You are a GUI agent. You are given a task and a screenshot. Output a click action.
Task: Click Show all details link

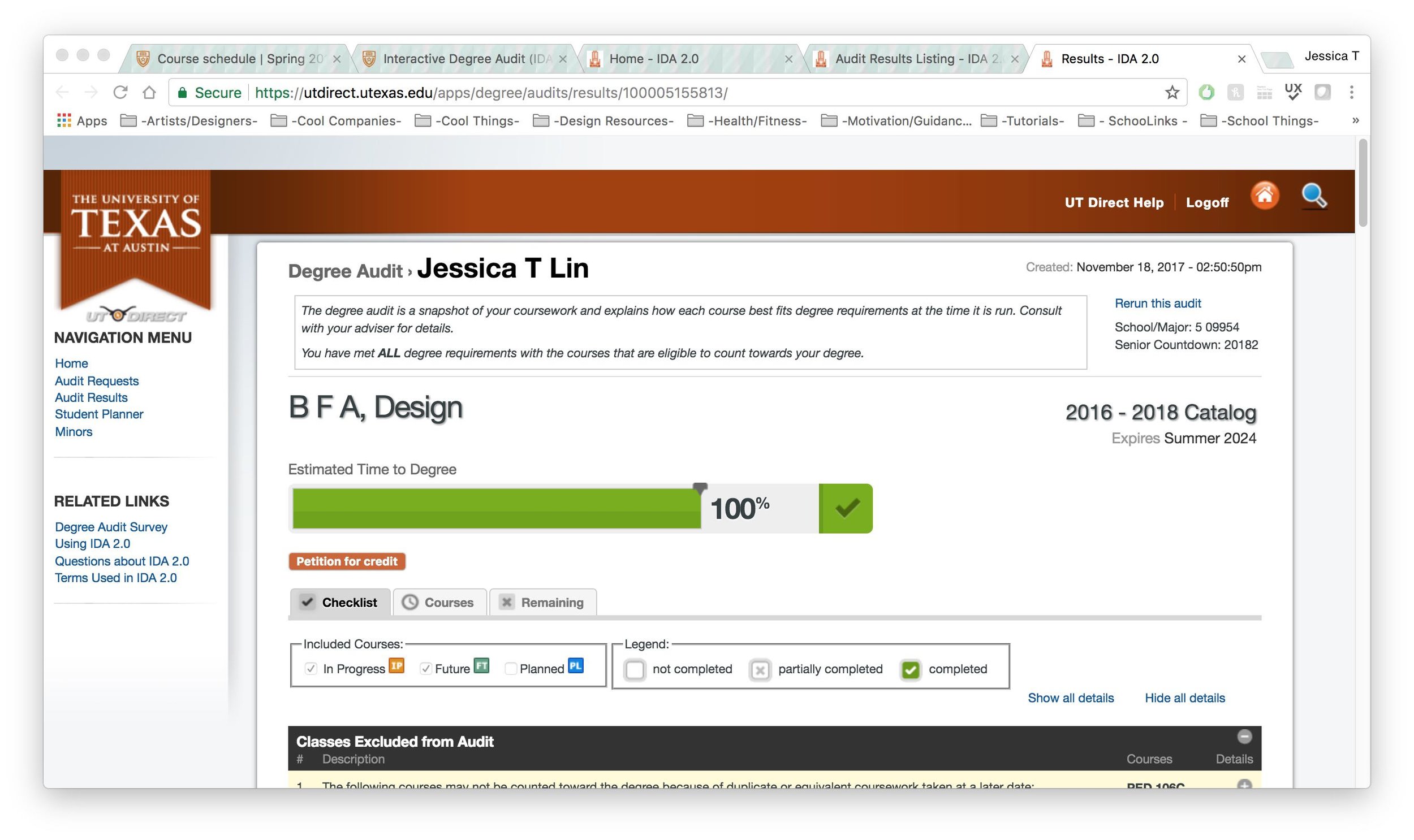tap(1070, 698)
